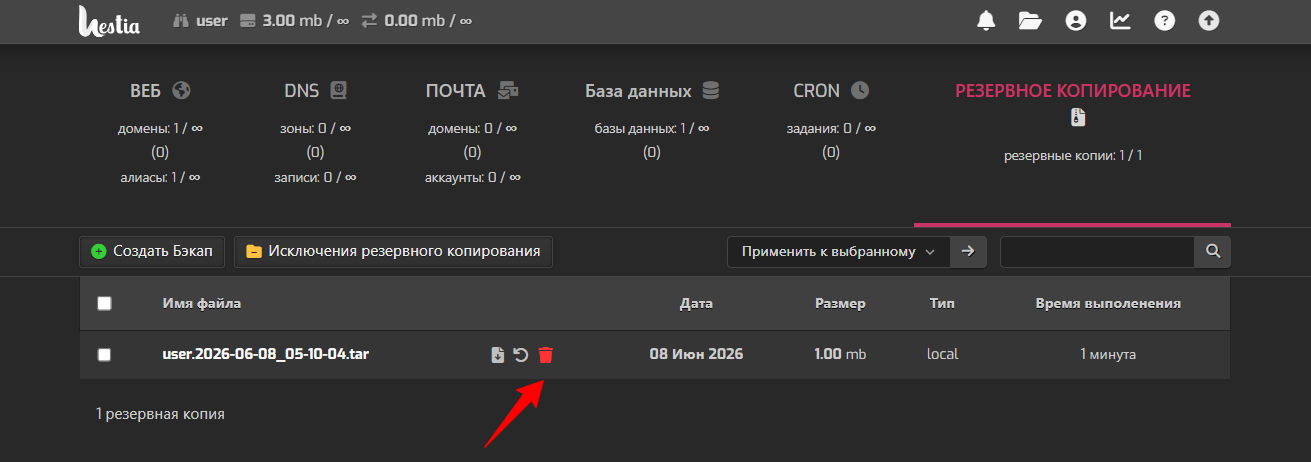Click the DNS book icon
Viewport: 1311px width, 462px height.
click(x=338, y=90)
